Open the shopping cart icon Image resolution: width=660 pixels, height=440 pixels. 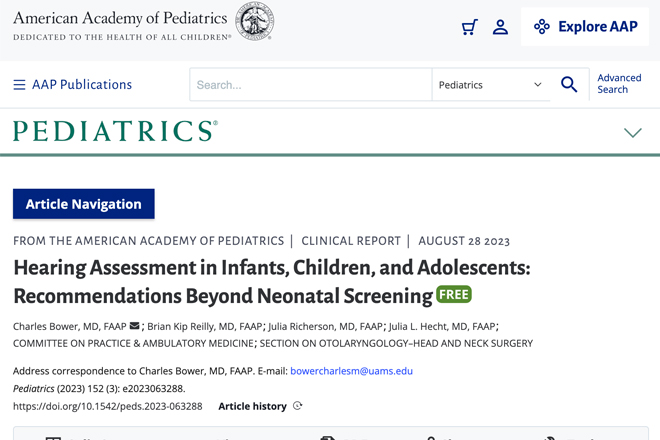click(469, 27)
